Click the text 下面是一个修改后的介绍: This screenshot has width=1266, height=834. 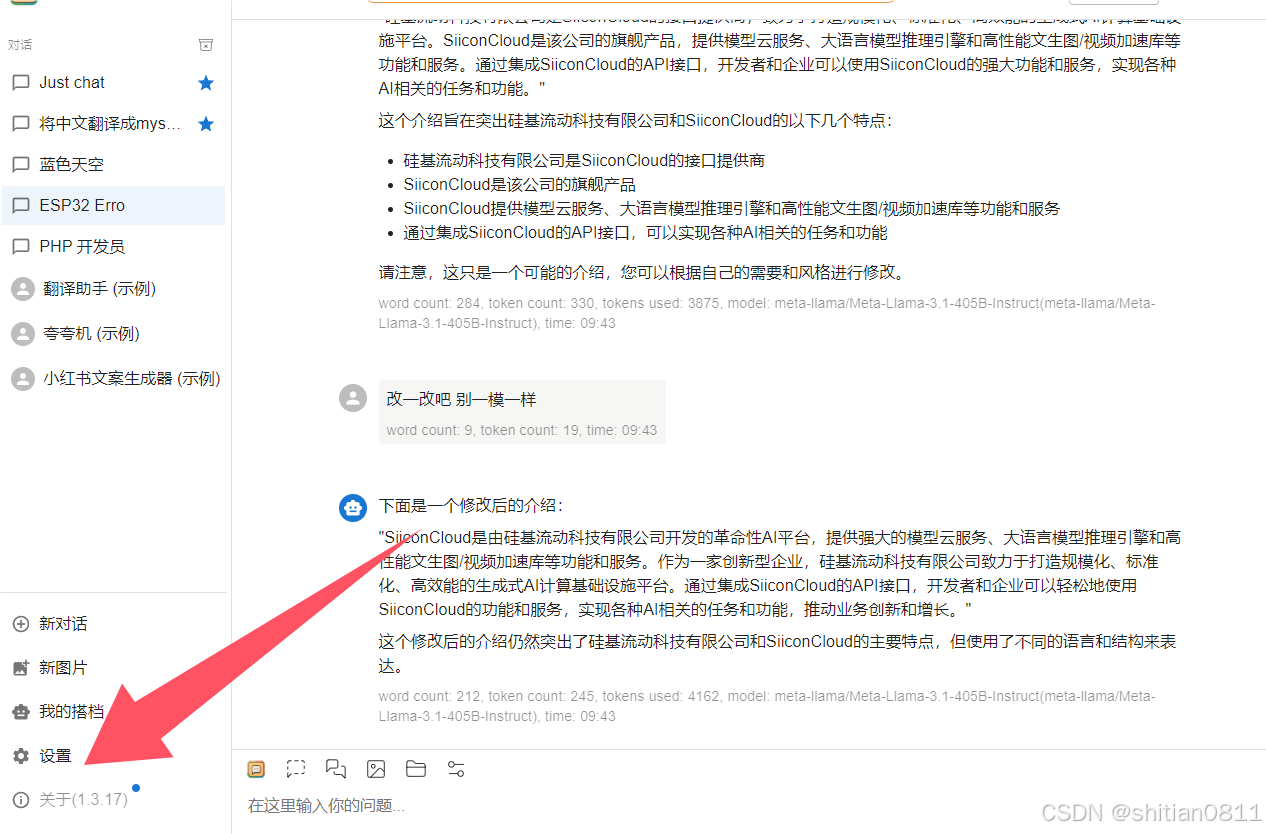[470, 506]
